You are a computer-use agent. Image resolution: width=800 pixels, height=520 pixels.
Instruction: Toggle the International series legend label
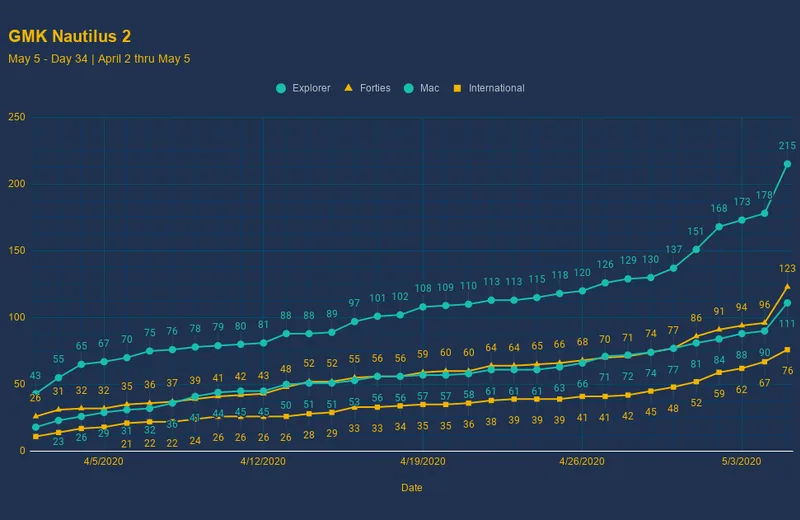pyautogui.click(x=496, y=88)
